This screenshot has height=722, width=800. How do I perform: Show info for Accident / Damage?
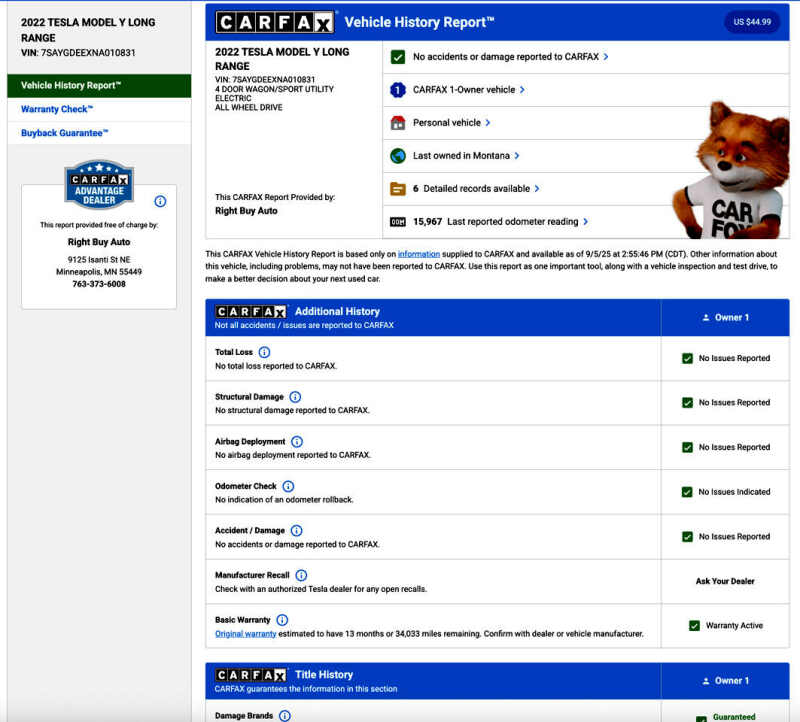click(296, 531)
